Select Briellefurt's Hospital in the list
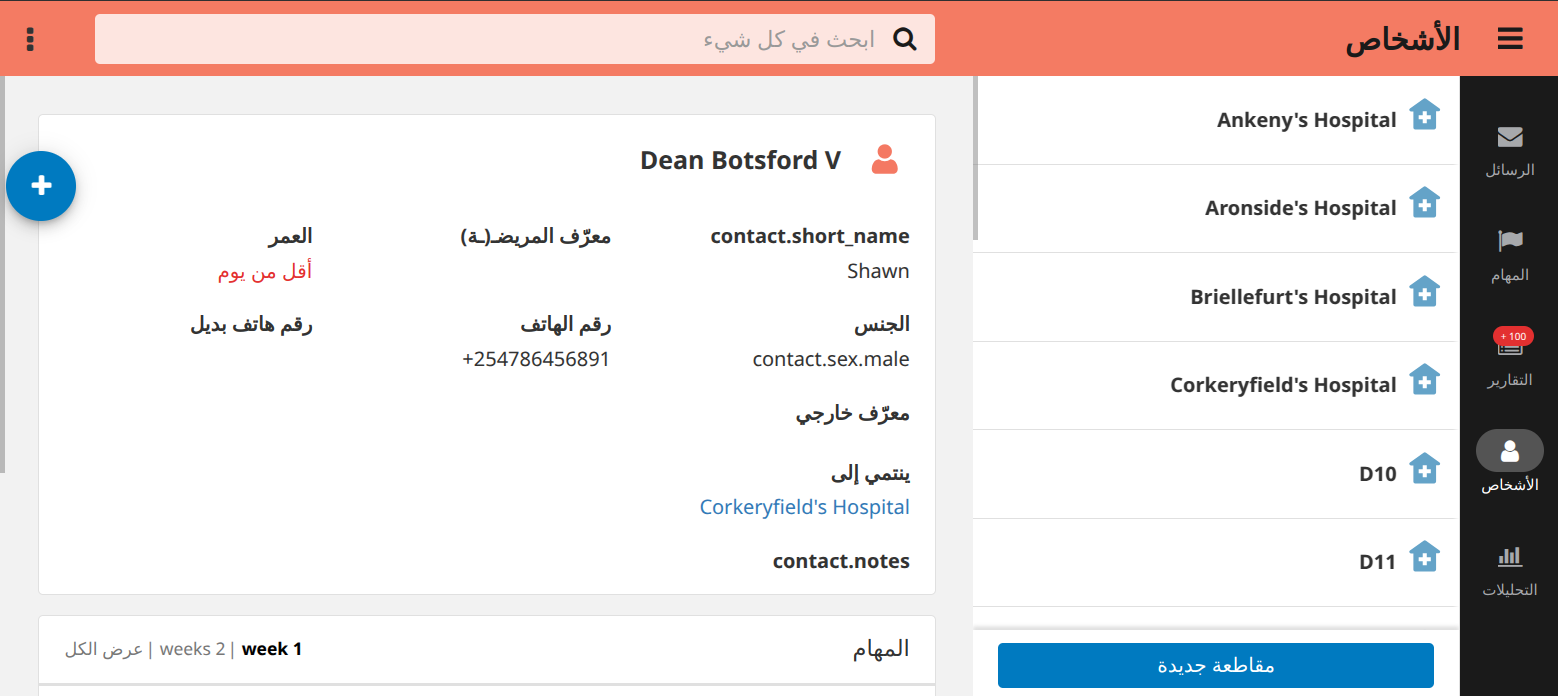 click(x=1215, y=297)
